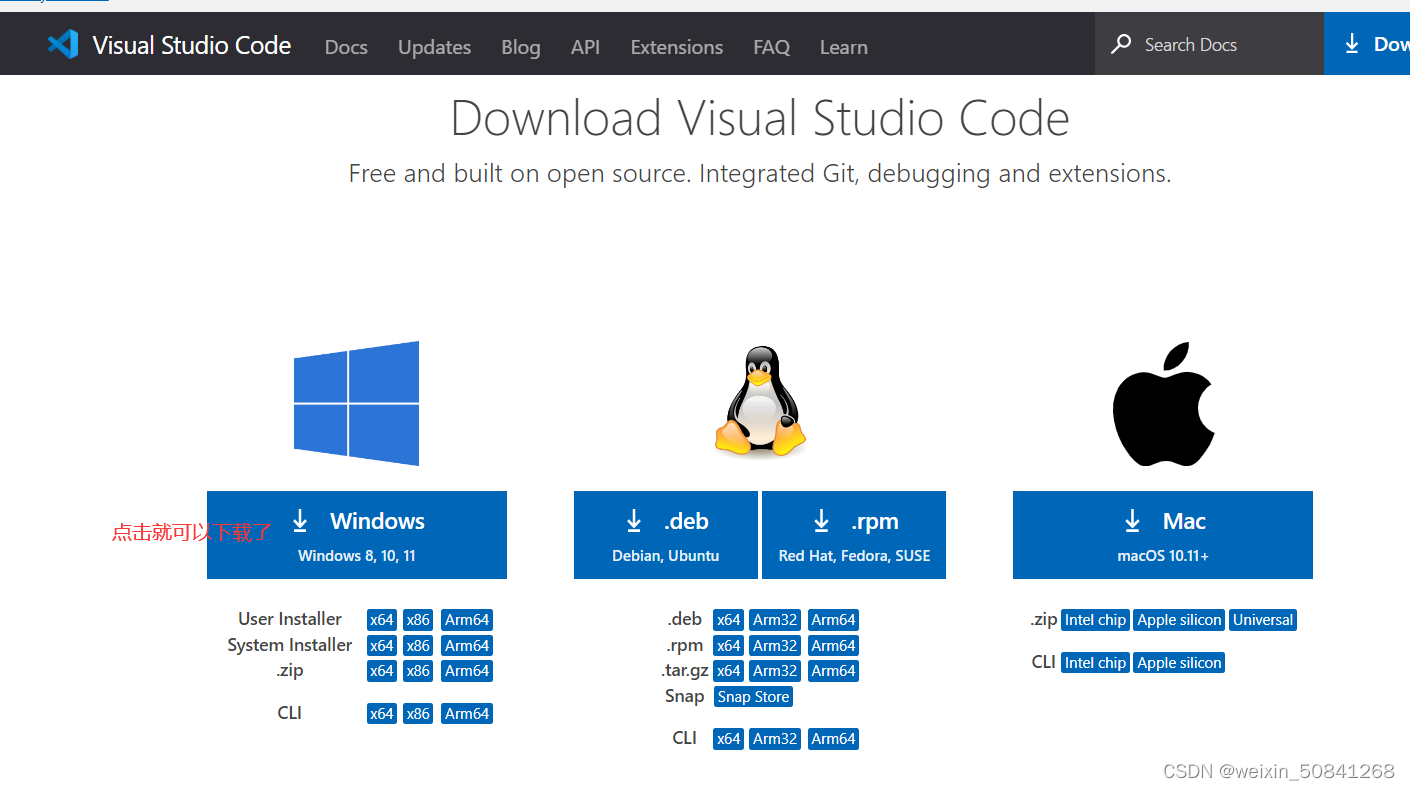The height and width of the screenshot is (790, 1410).
Task: Click the Linux Tux penguin image
Action: pyautogui.click(x=760, y=401)
